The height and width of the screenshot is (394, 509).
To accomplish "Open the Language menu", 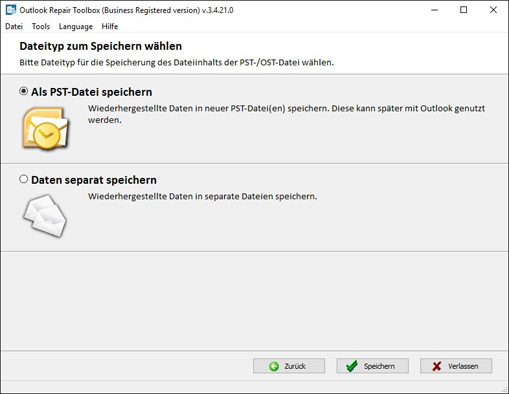I will tap(76, 26).
